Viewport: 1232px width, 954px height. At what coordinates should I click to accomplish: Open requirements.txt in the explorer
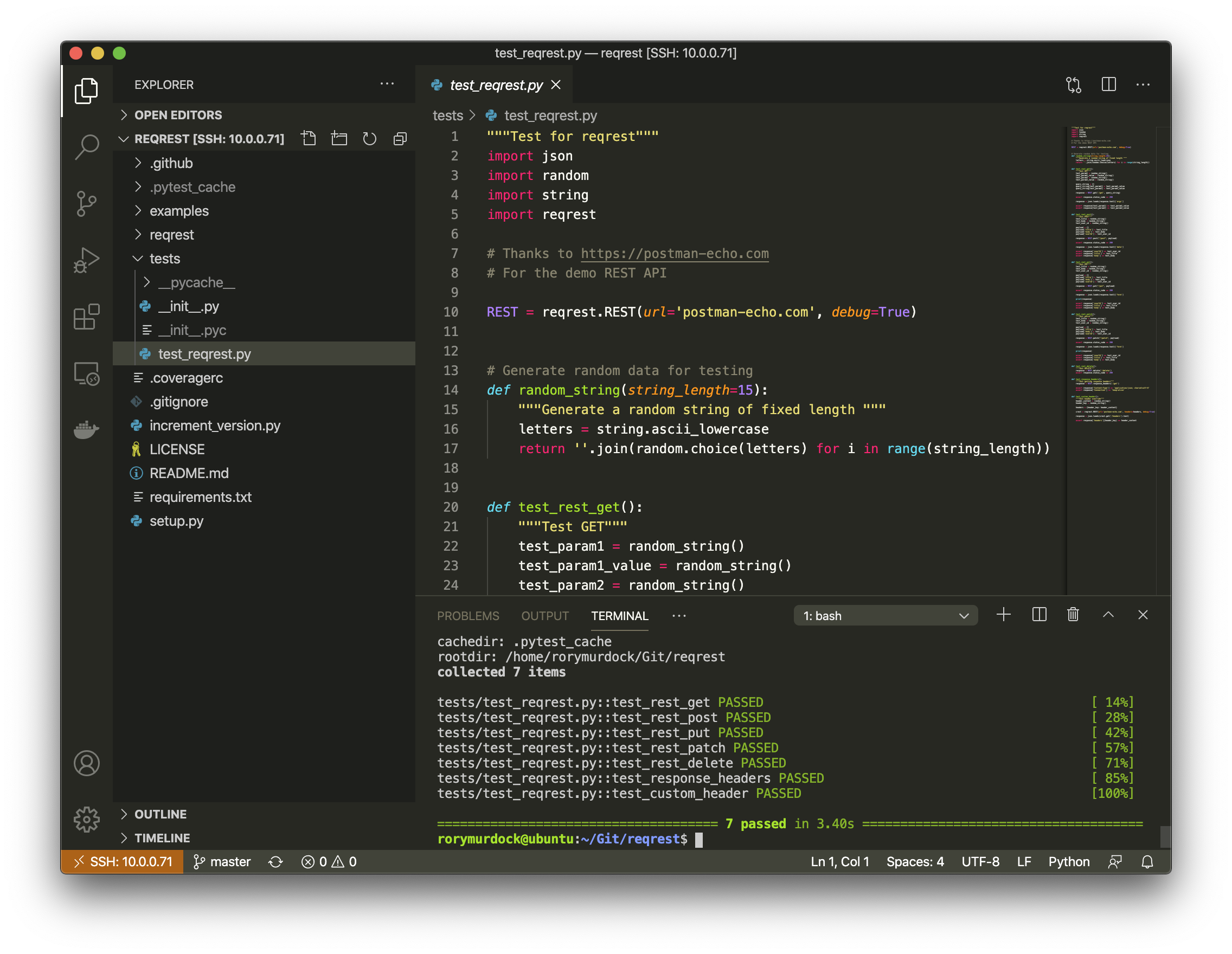(264, 497)
